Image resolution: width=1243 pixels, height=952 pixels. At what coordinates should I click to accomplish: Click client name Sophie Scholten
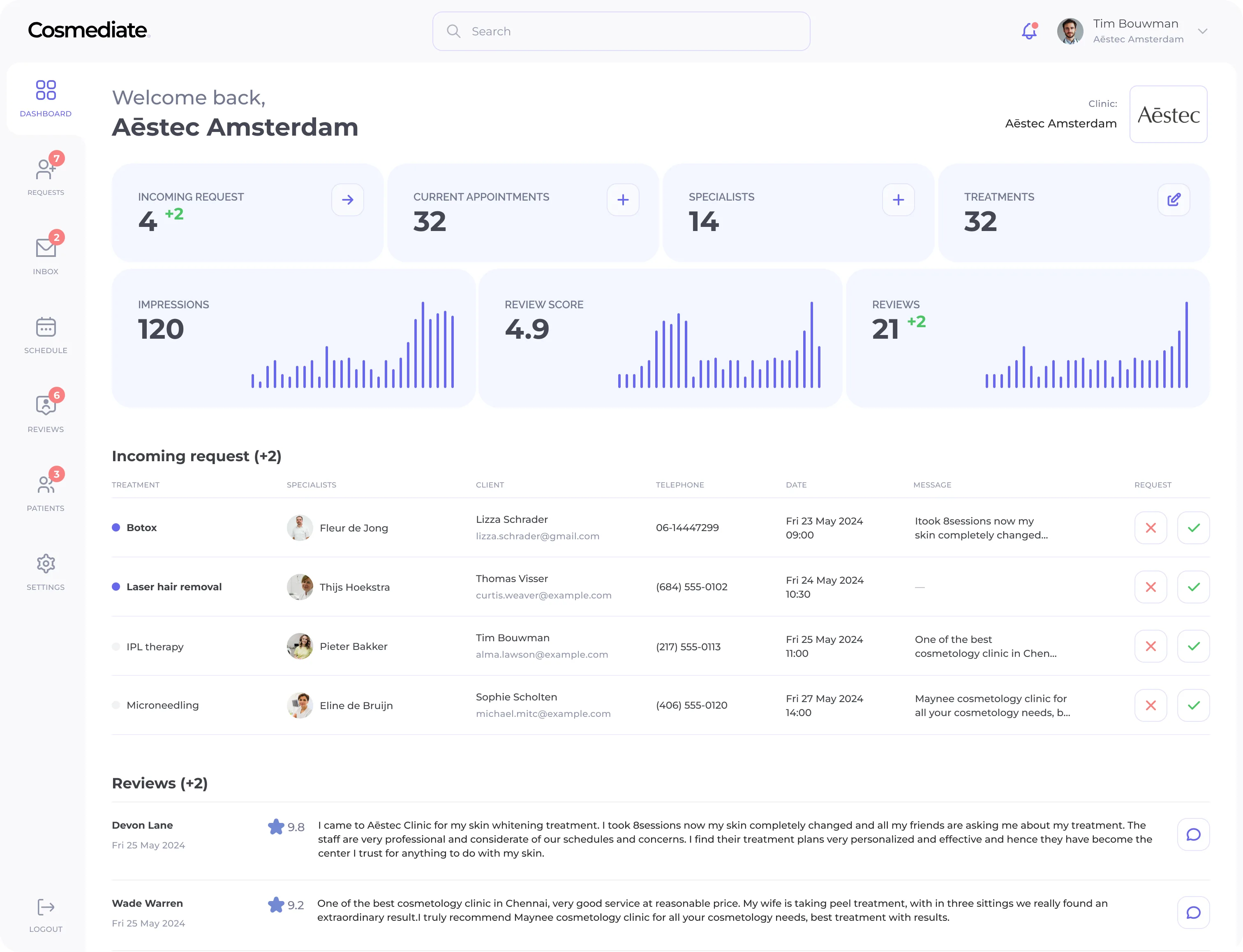[516, 697]
